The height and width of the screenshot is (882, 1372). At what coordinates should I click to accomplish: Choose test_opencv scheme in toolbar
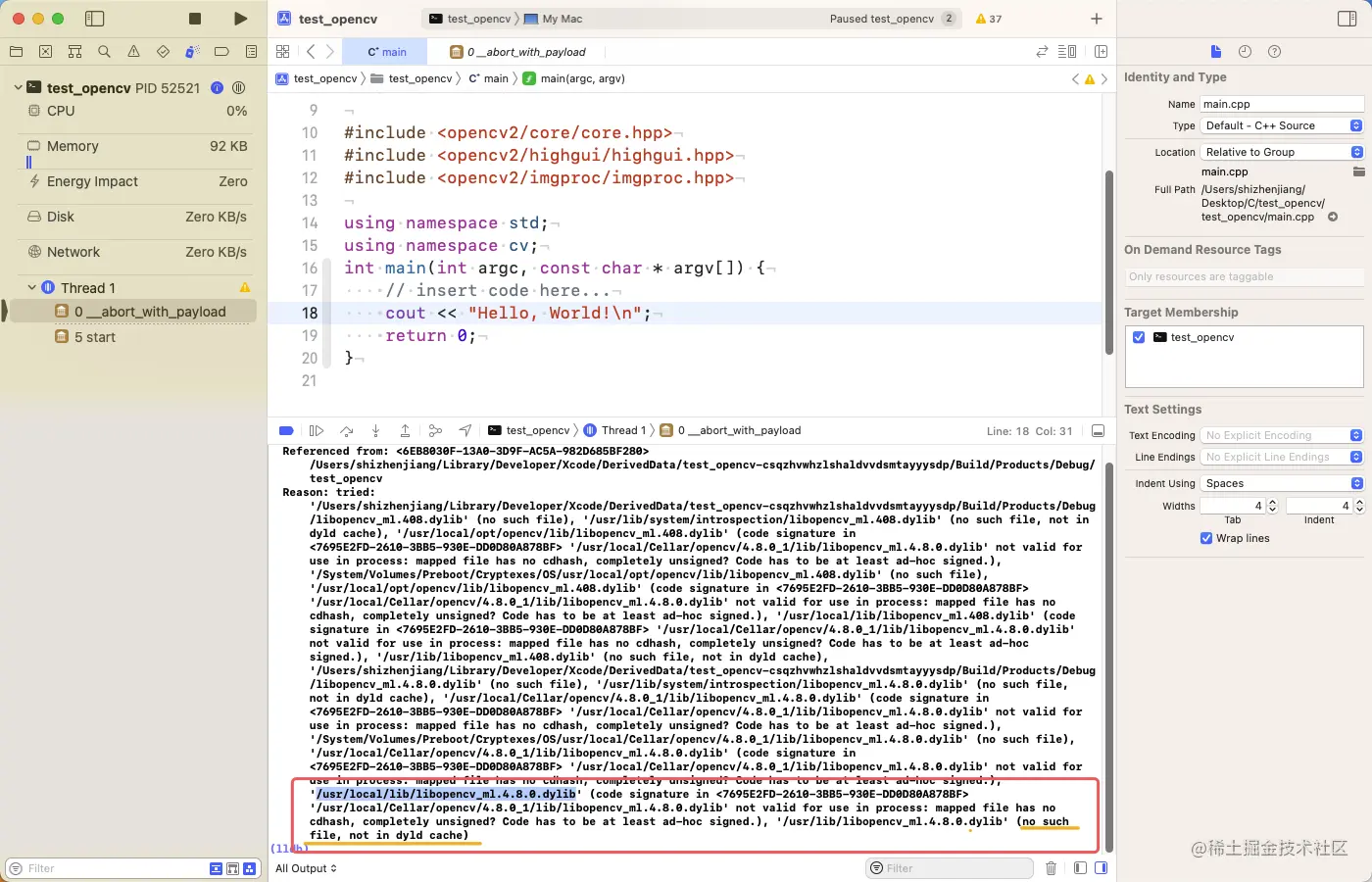click(470, 19)
